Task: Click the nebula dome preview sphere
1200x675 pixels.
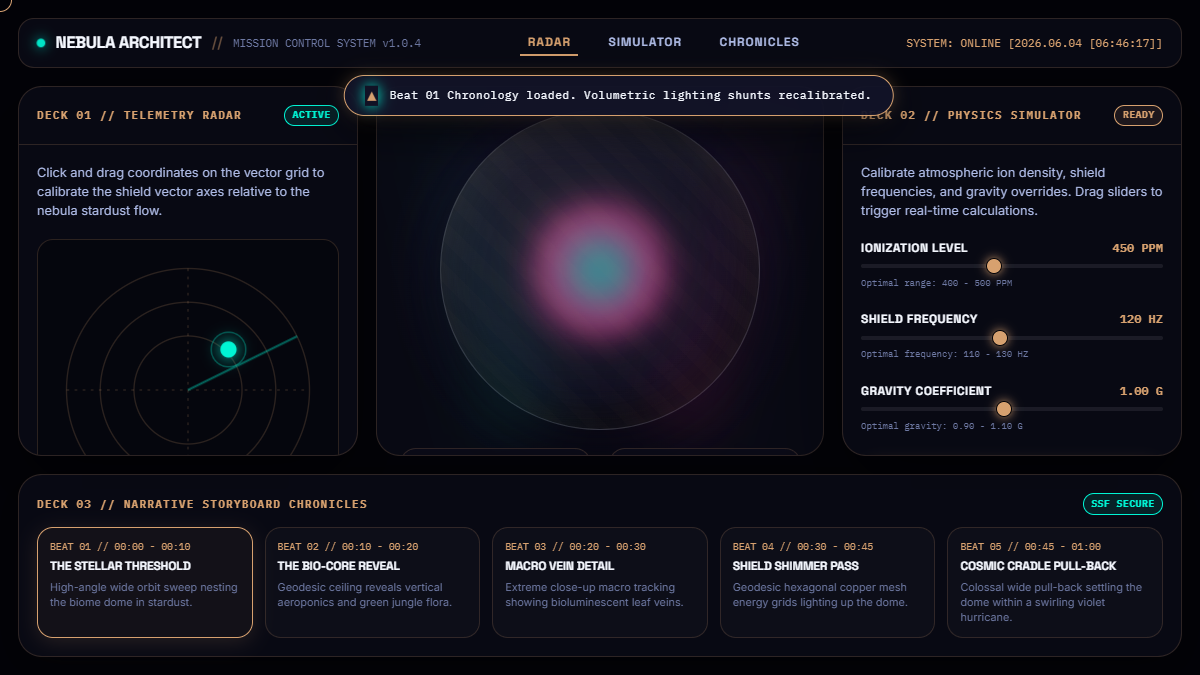Action: click(x=600, y=270)
